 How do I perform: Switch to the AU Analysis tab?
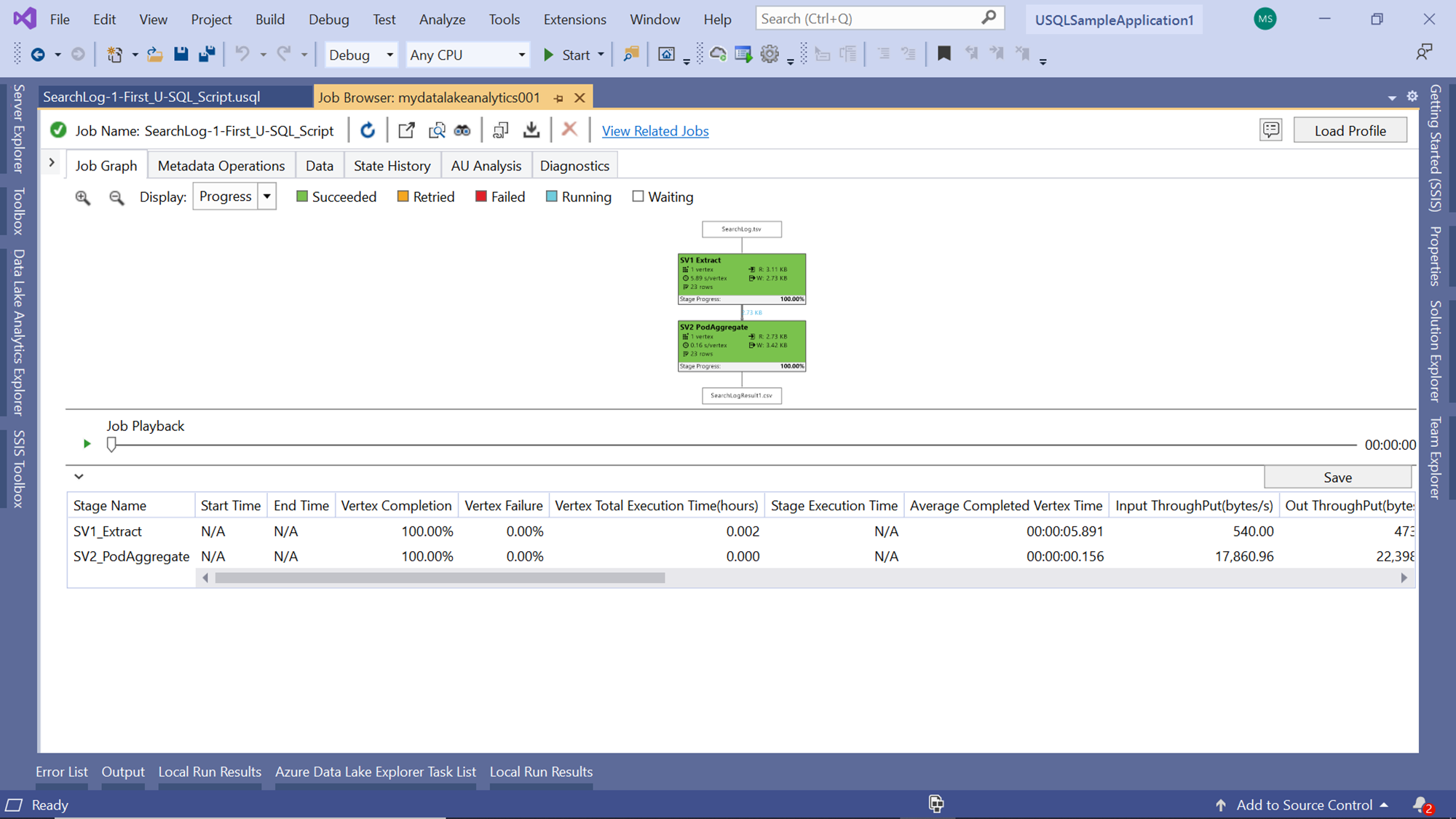click(x=486, y=166)
